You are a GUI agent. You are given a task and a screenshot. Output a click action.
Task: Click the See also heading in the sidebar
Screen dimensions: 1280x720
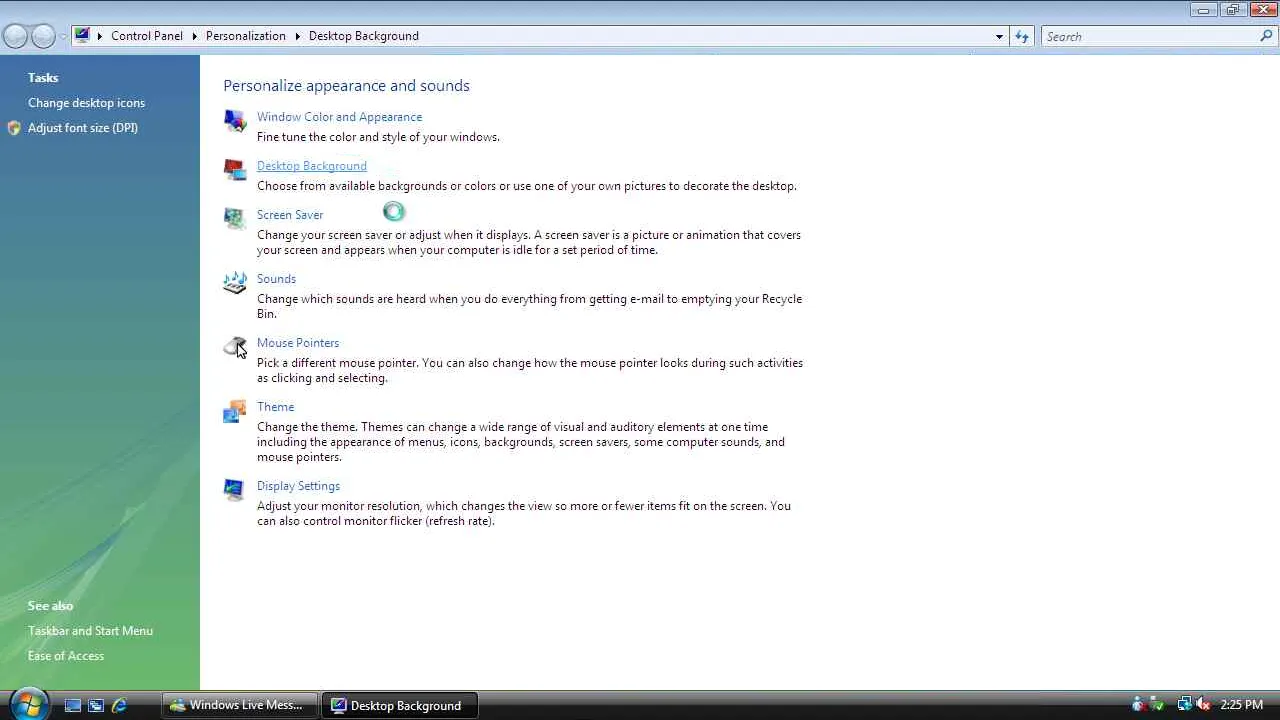pyautogui.click(x=50, y=606)
